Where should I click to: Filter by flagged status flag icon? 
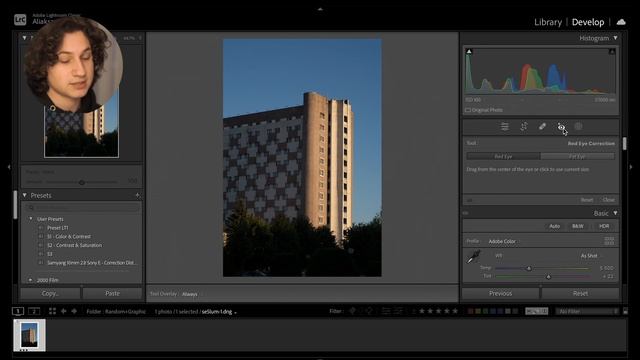[x=352, y=311]
